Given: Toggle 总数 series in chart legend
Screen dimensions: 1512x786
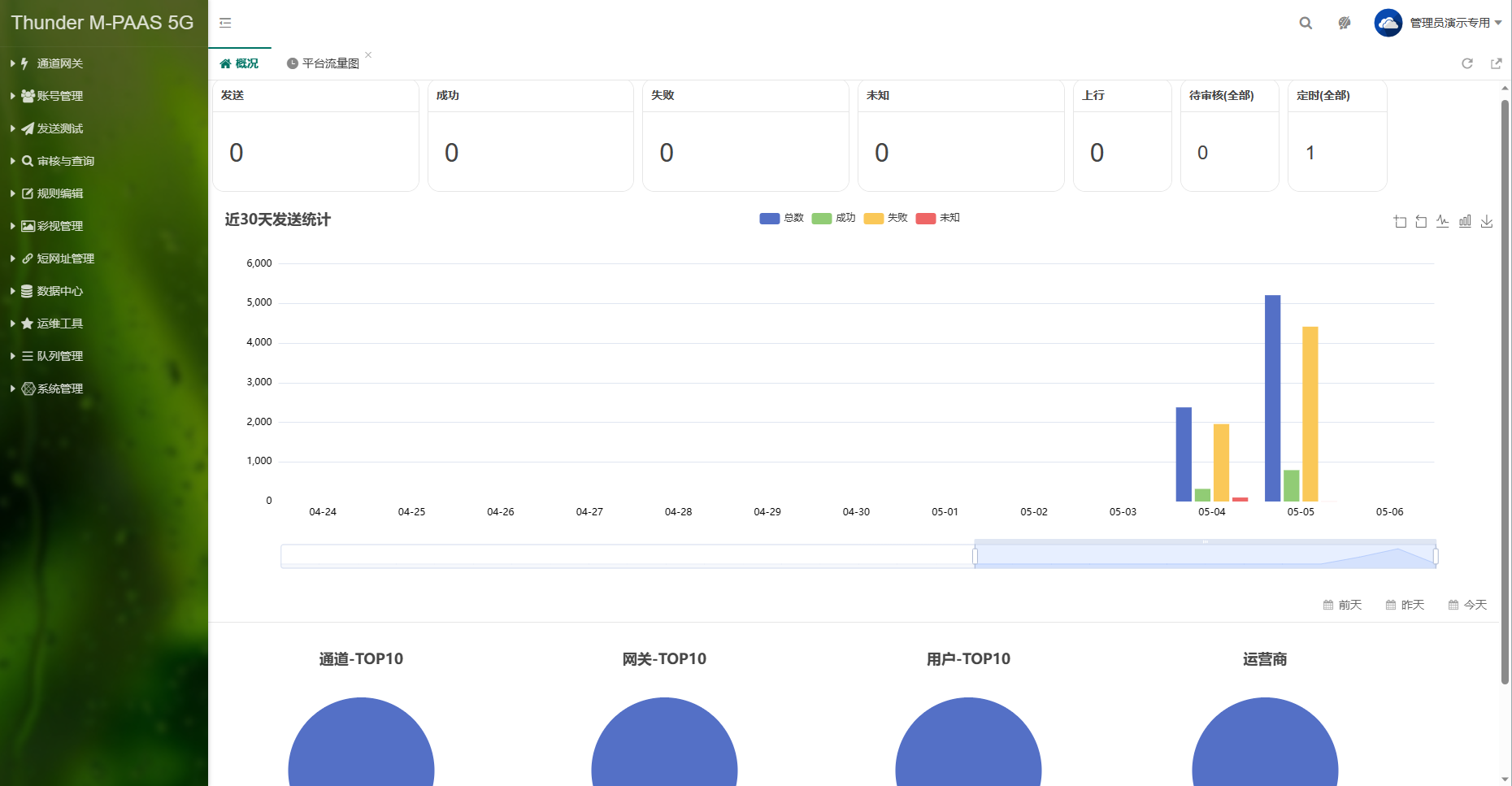Looking at the screenshot, I should pos(781,218).
